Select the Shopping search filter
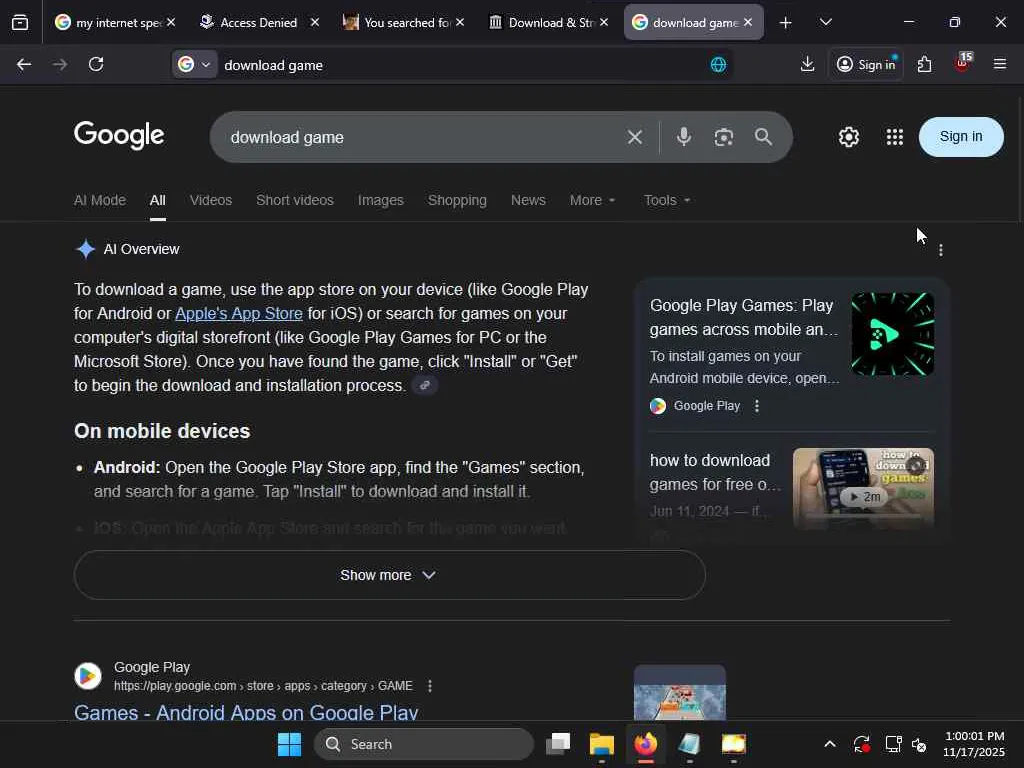The height and width of the screenshot is (768, 1024). (x=457, y=200)
